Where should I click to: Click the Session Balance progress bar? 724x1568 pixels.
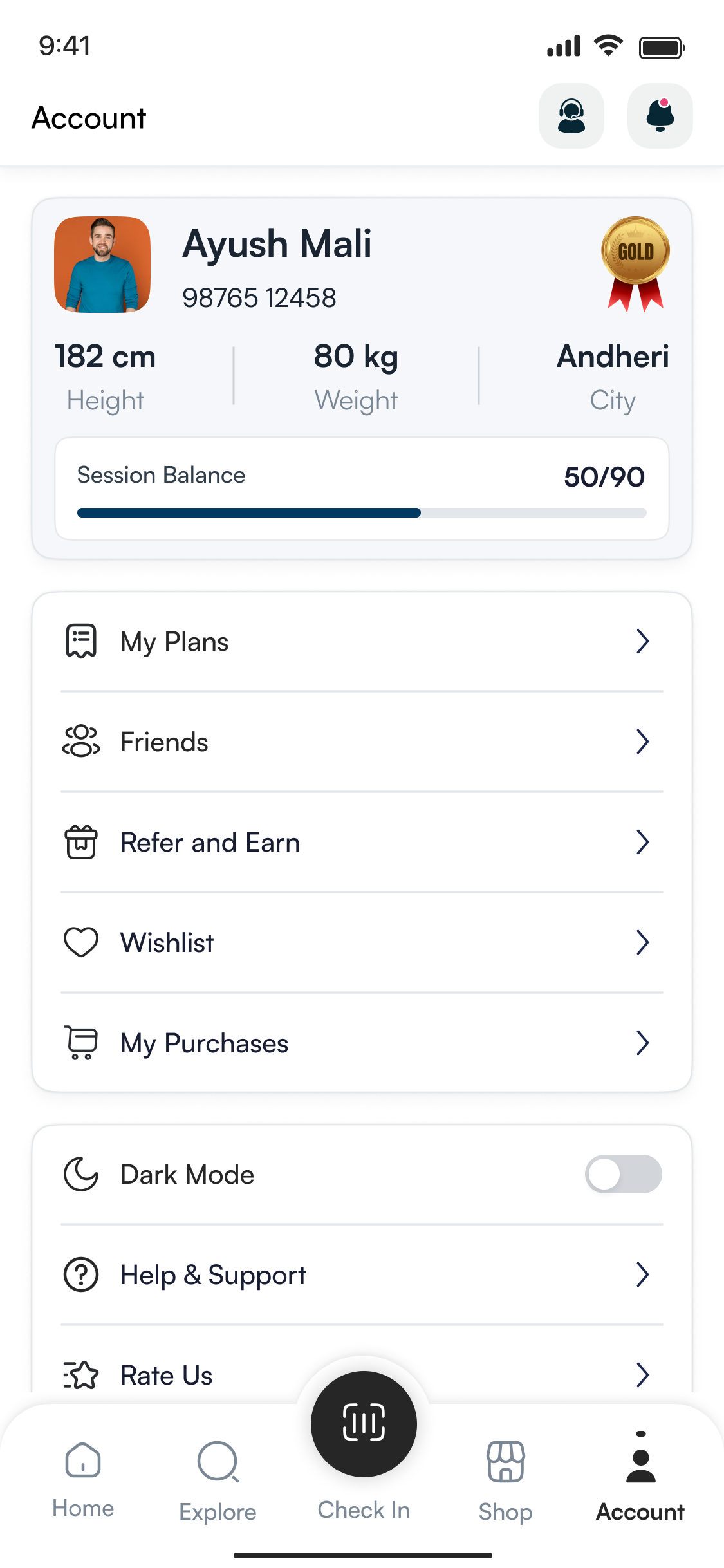pos(362,513)
